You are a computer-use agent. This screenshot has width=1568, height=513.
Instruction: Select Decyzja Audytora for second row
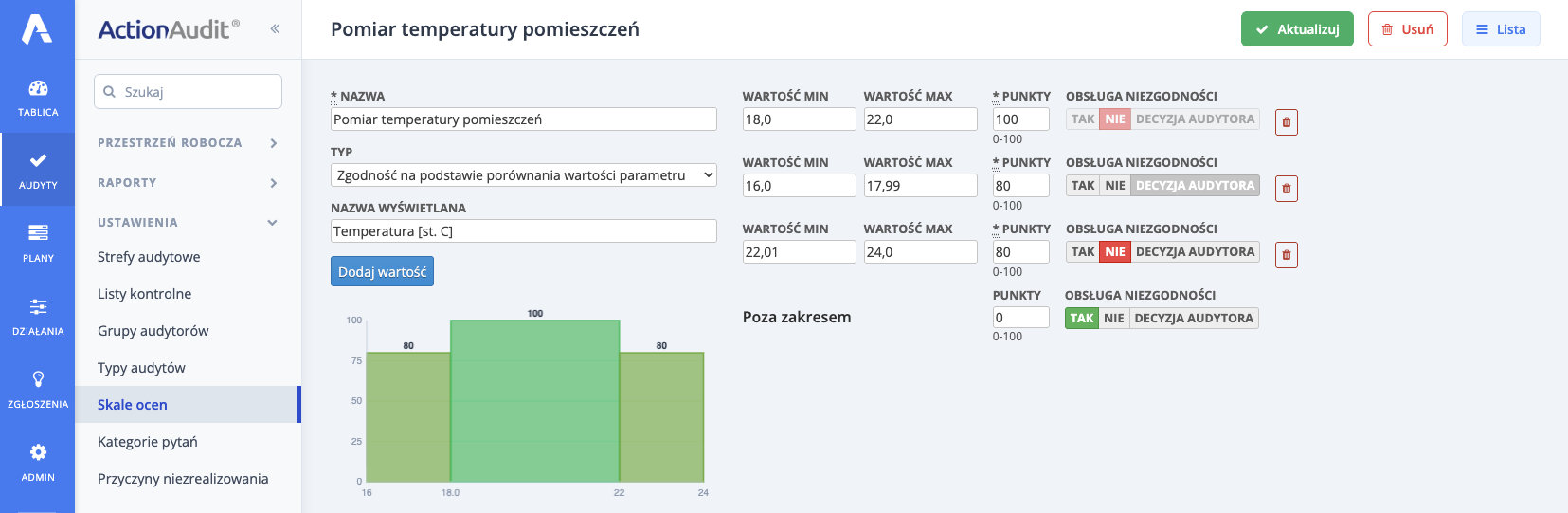pos(1194,186)
